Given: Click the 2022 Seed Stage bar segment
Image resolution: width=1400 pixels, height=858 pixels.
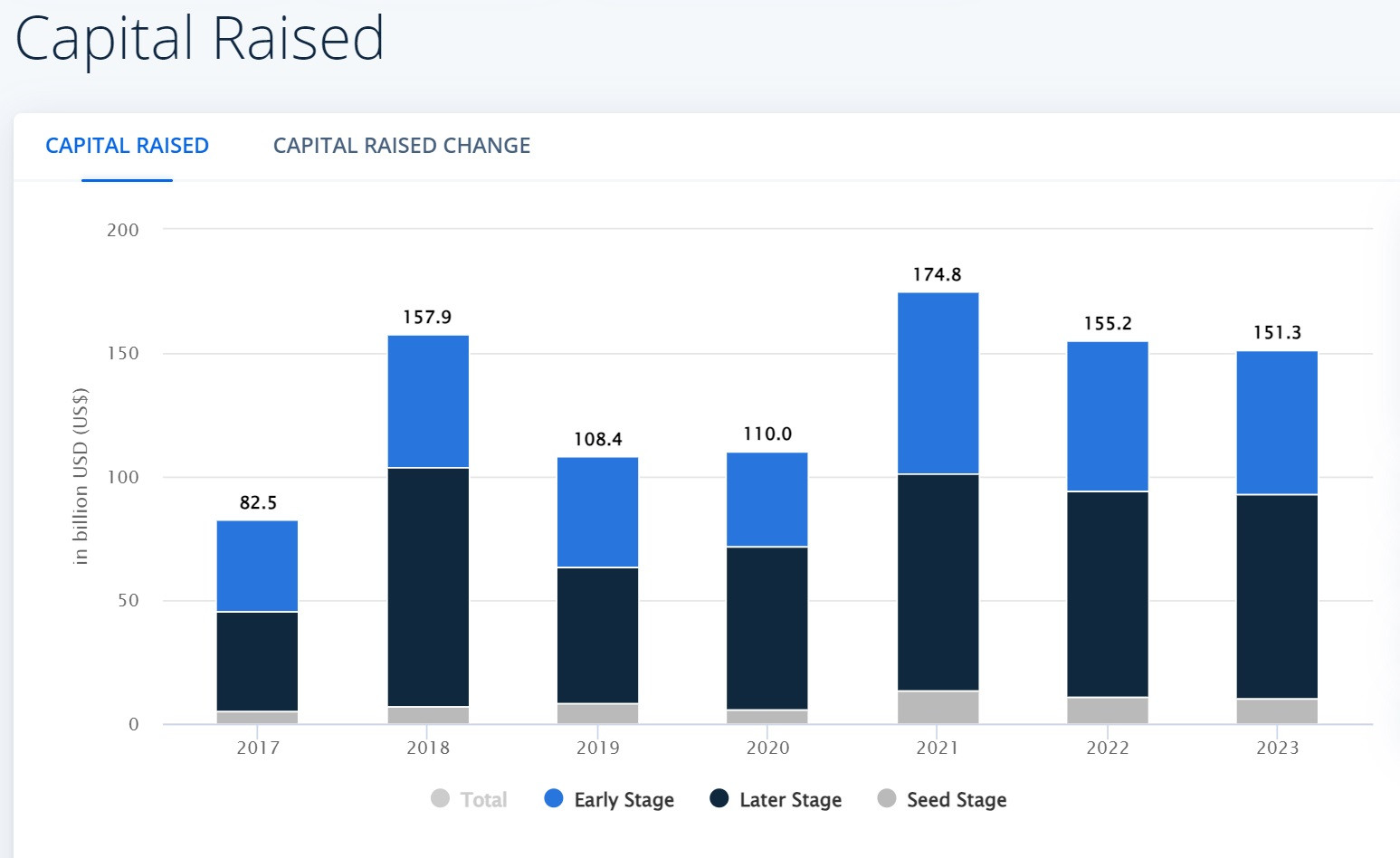Looking at the screenshot, I should pos(1108,710).
